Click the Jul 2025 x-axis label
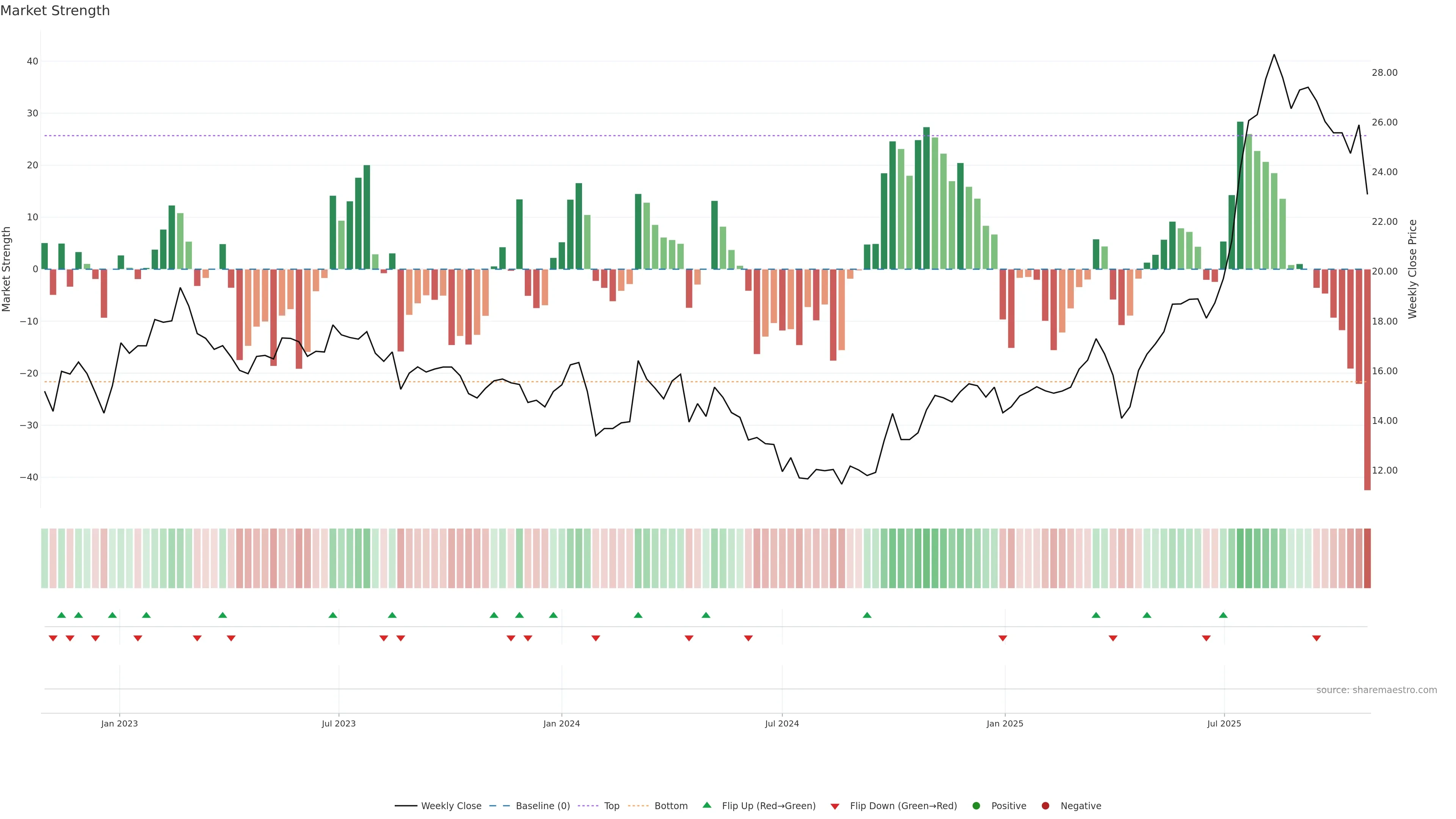This screenshot has height=819, width=1456. click(x=1224, y=723)
